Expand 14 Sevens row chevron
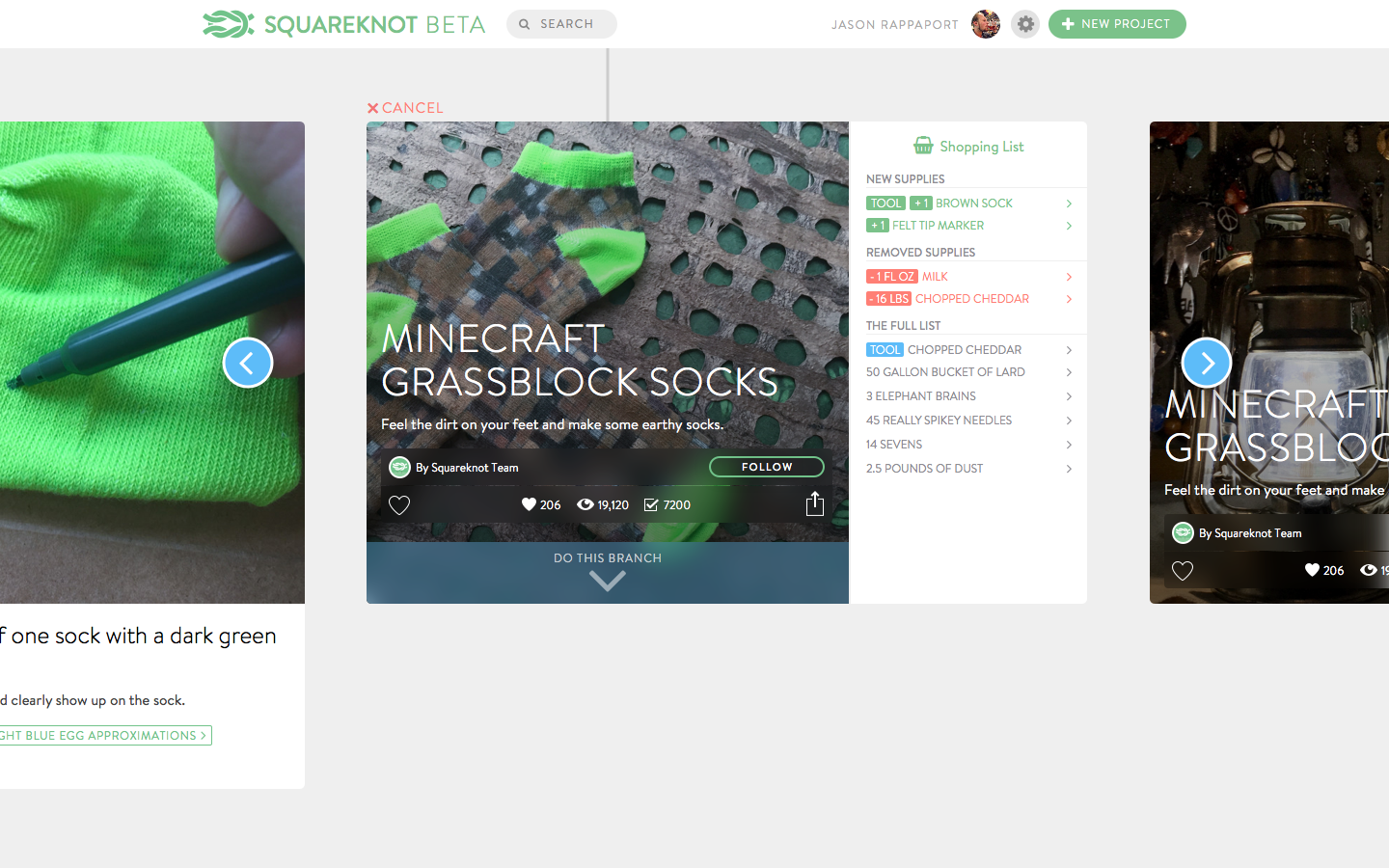This screenshot has width=1389, height=868. tap(1069, 445)
